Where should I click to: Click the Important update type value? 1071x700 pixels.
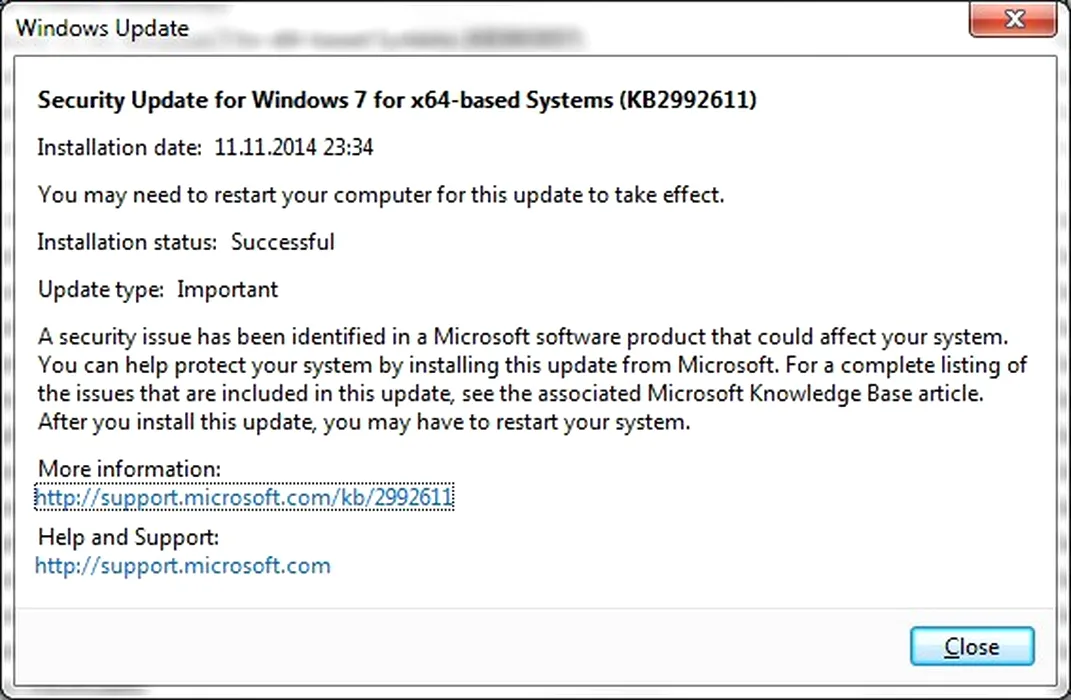coord(228,290)
